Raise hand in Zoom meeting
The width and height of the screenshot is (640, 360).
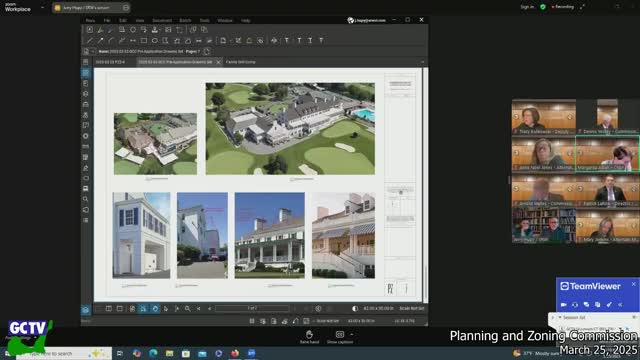[309, 337]
